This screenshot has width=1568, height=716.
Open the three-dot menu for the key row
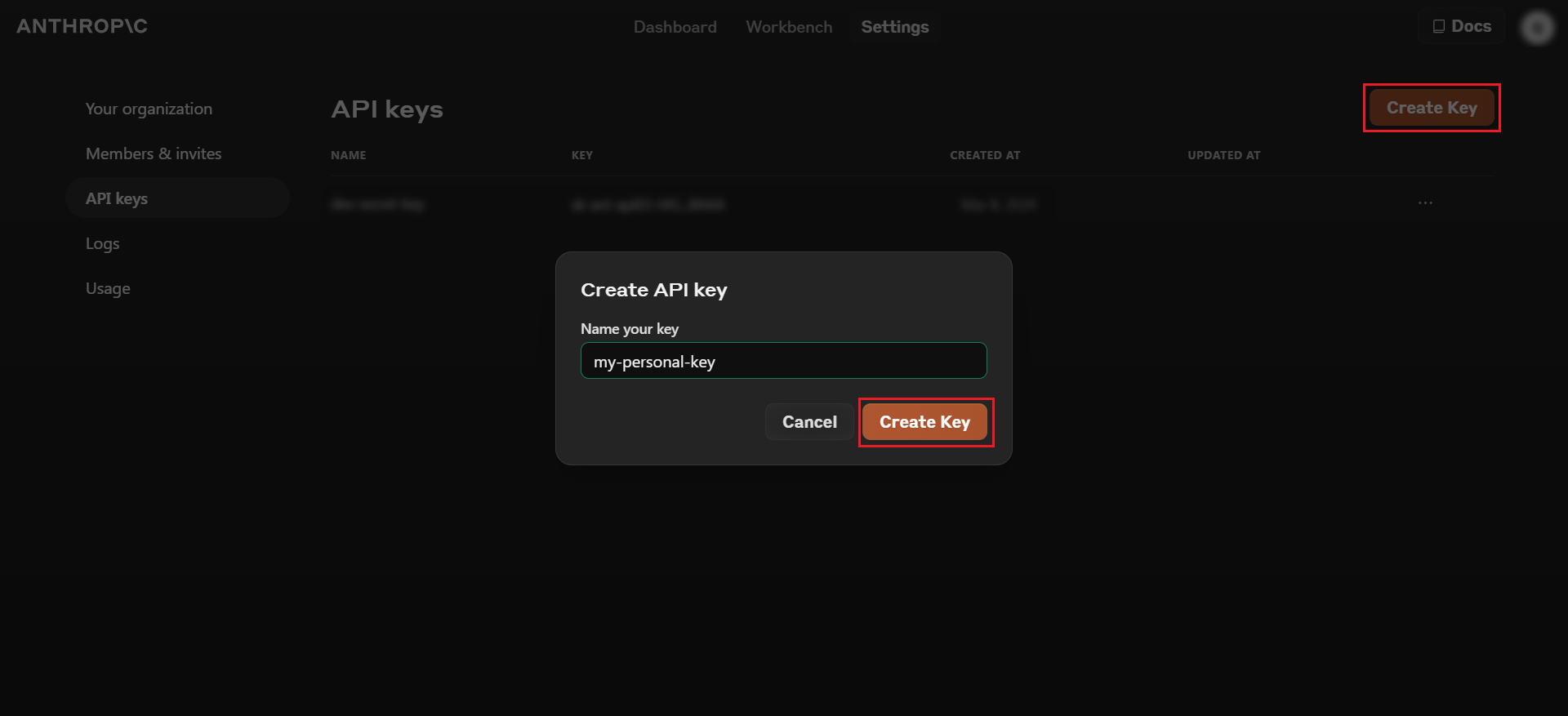(x=1425, y=203)
